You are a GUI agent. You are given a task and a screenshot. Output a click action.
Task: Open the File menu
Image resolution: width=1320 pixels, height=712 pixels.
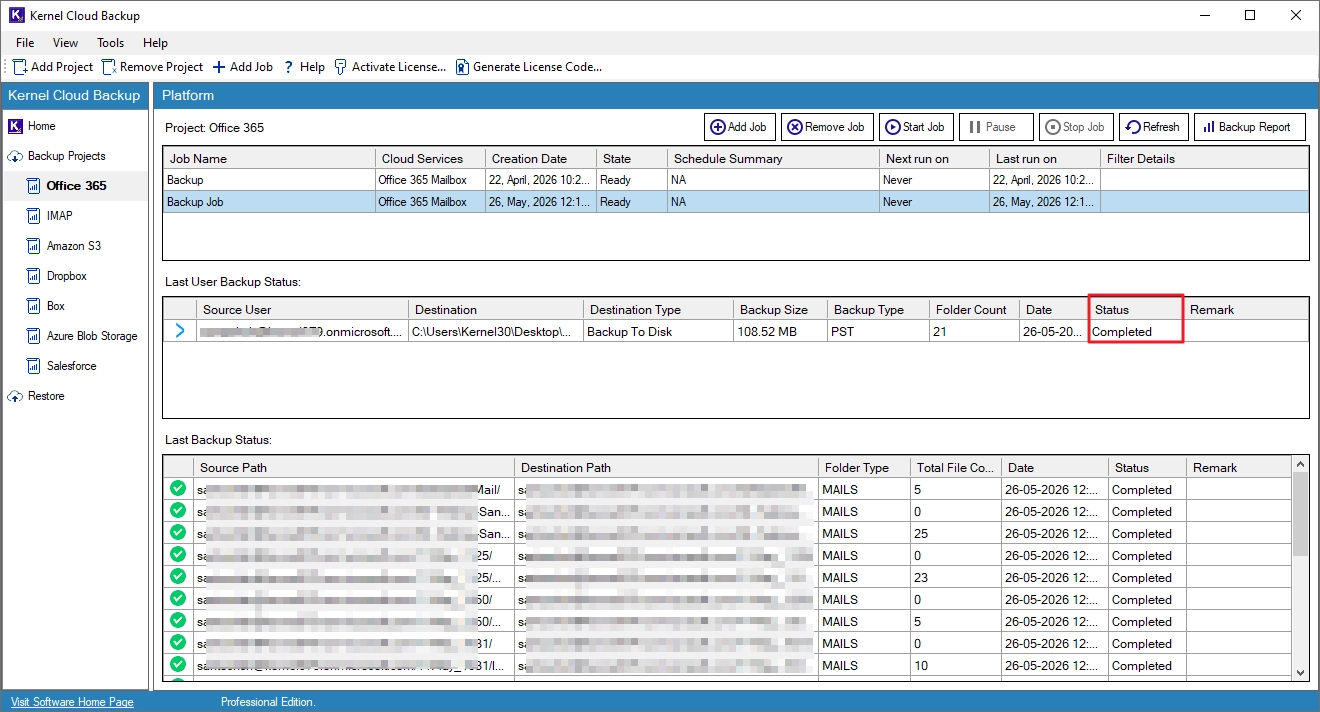(x=25, y=43)
